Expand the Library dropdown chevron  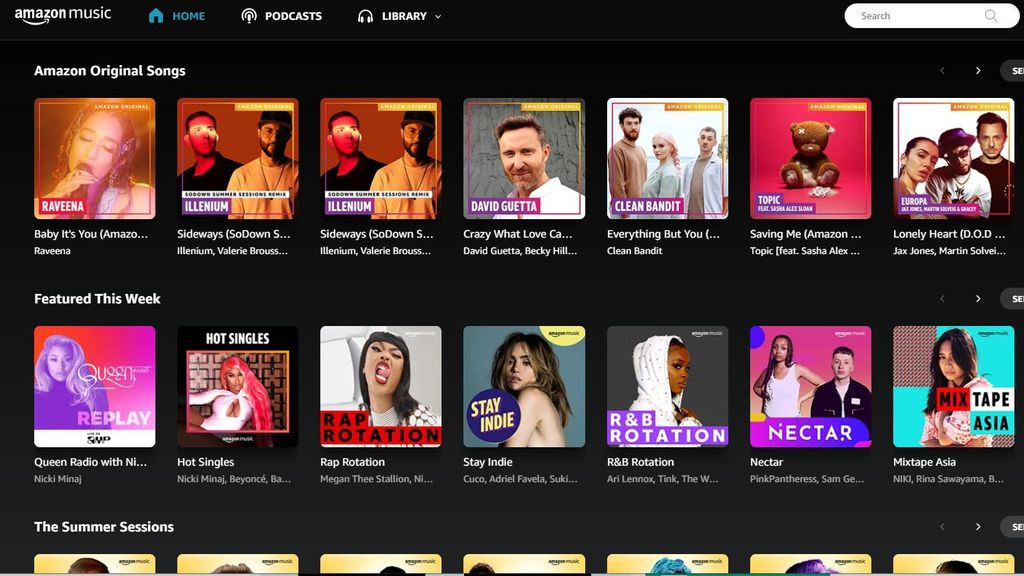coord(438,16)
